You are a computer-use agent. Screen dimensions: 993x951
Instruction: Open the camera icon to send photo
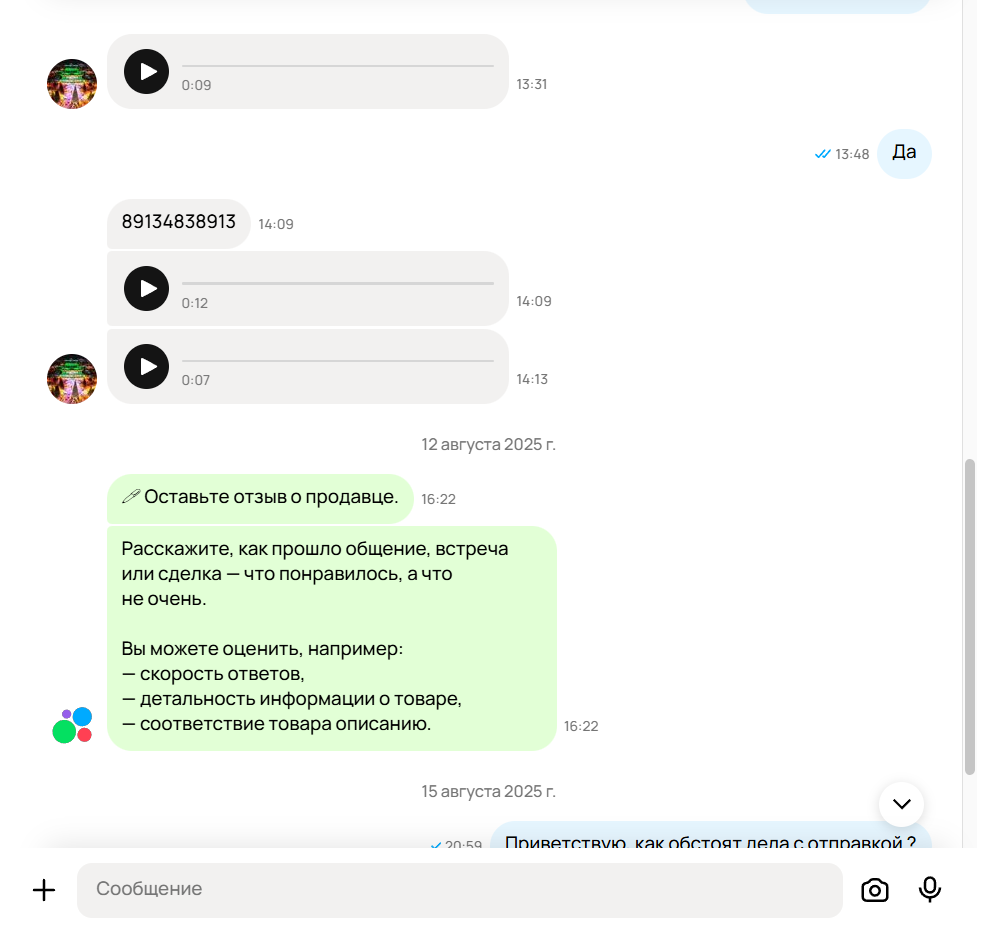875,890
